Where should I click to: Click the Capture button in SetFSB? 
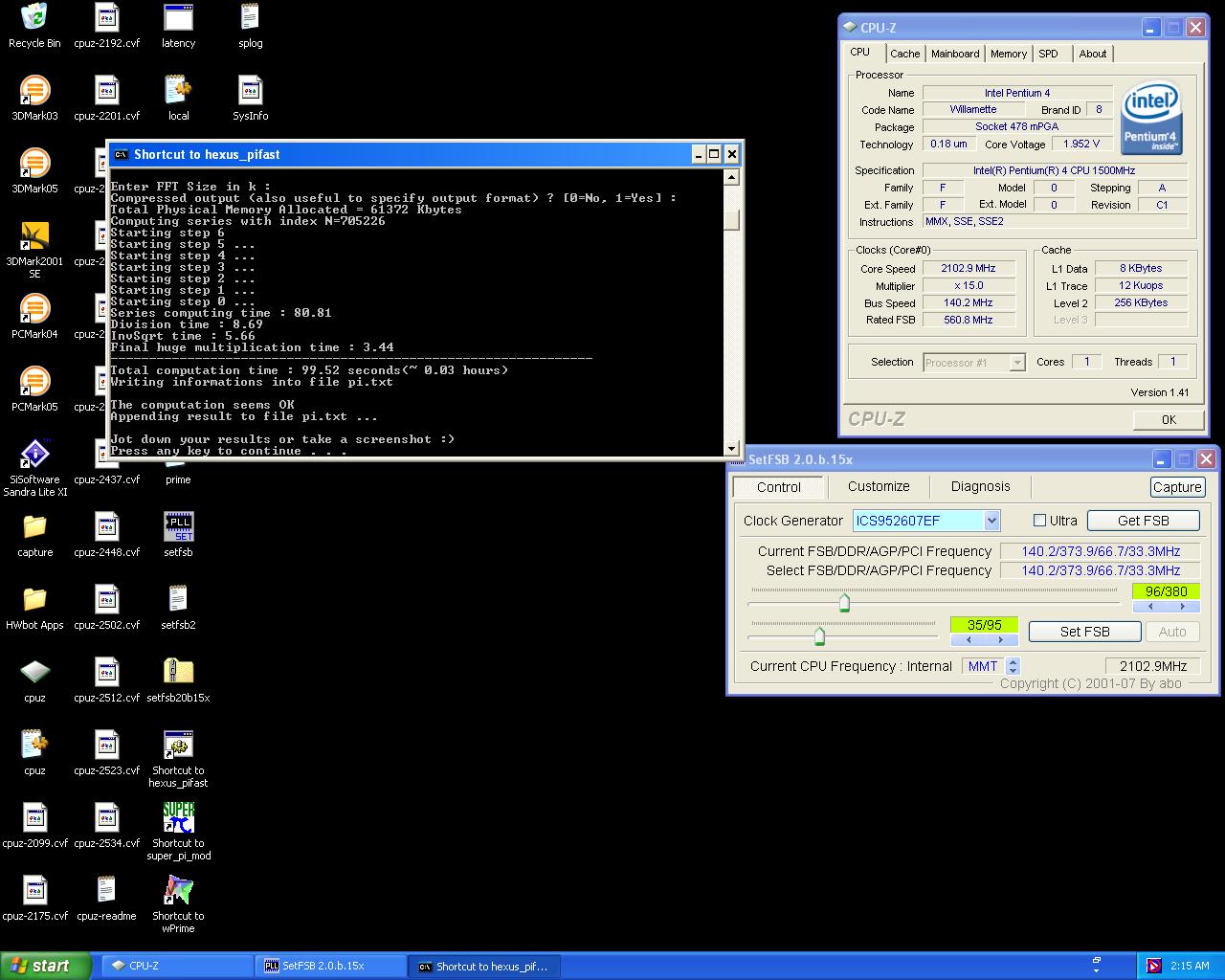(1177, 487)
